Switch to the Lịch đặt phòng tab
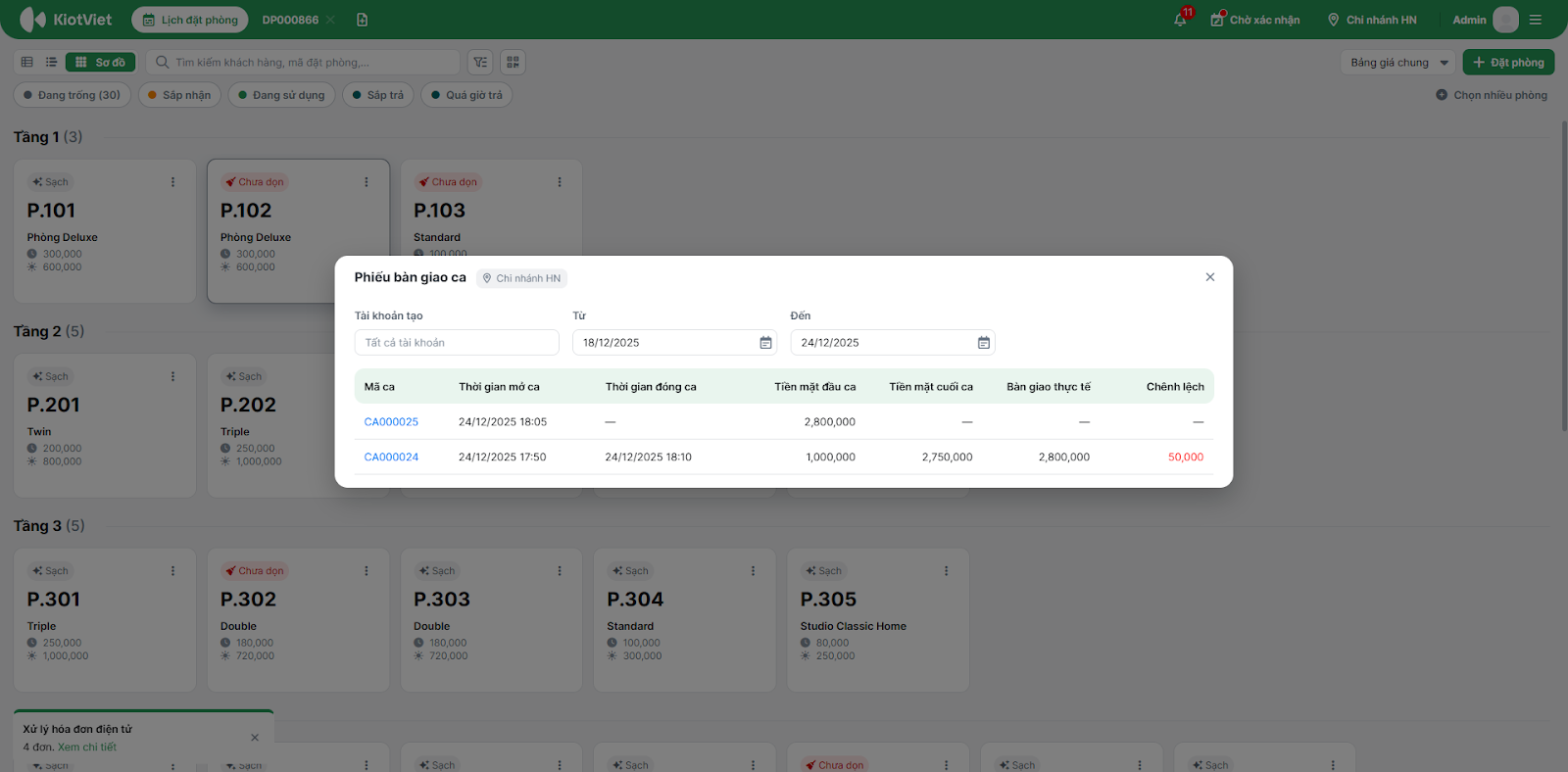 [x=190, y=20]
